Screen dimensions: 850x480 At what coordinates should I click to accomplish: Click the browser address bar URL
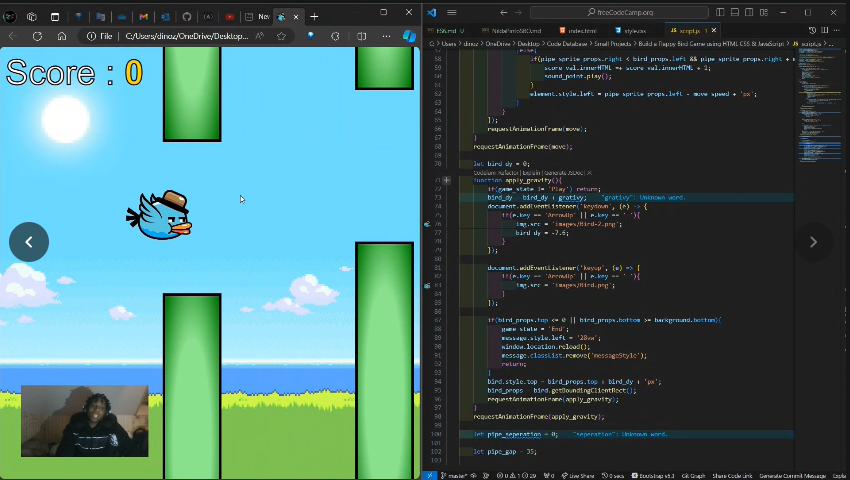coord(187,36)
